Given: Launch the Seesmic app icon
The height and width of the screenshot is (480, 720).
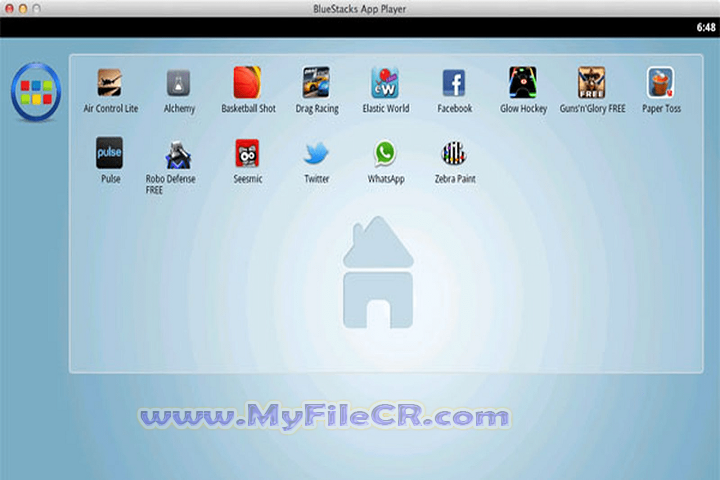Looking at the screenshot, I should (247, 153).
